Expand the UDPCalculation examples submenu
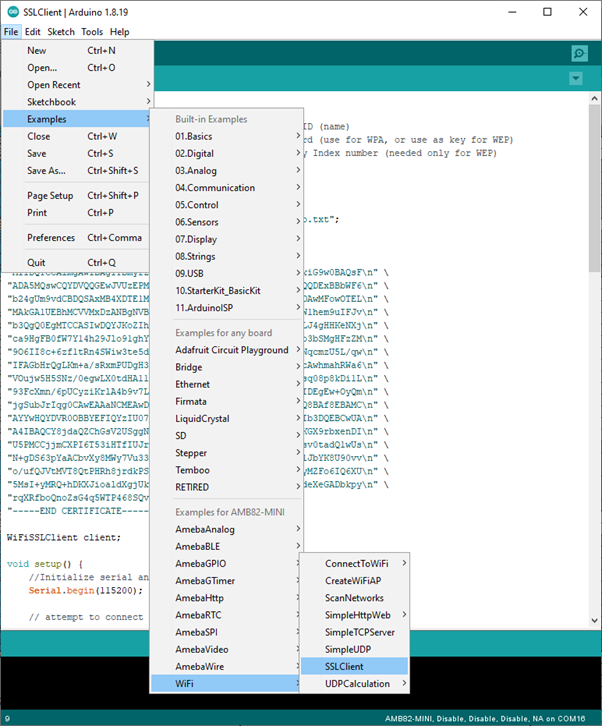This screenshot has height=726, width=602. (x=358, y=683)
